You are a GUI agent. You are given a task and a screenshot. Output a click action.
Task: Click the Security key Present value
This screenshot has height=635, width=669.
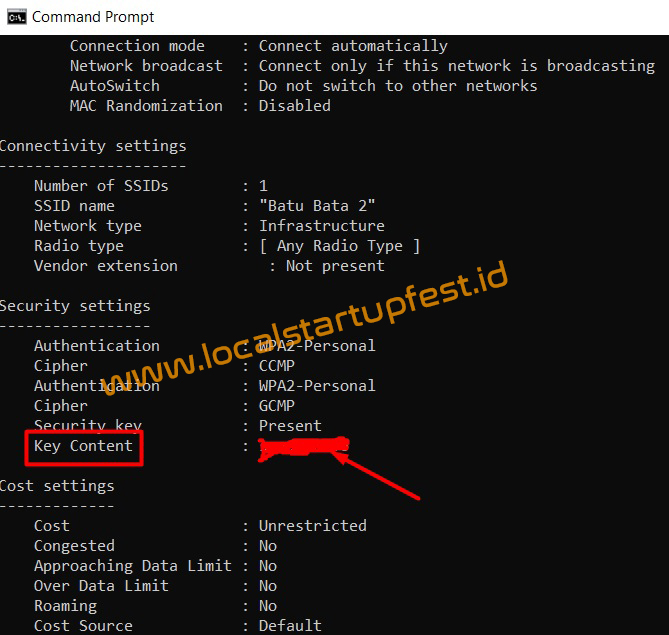(x=290, y=426)
